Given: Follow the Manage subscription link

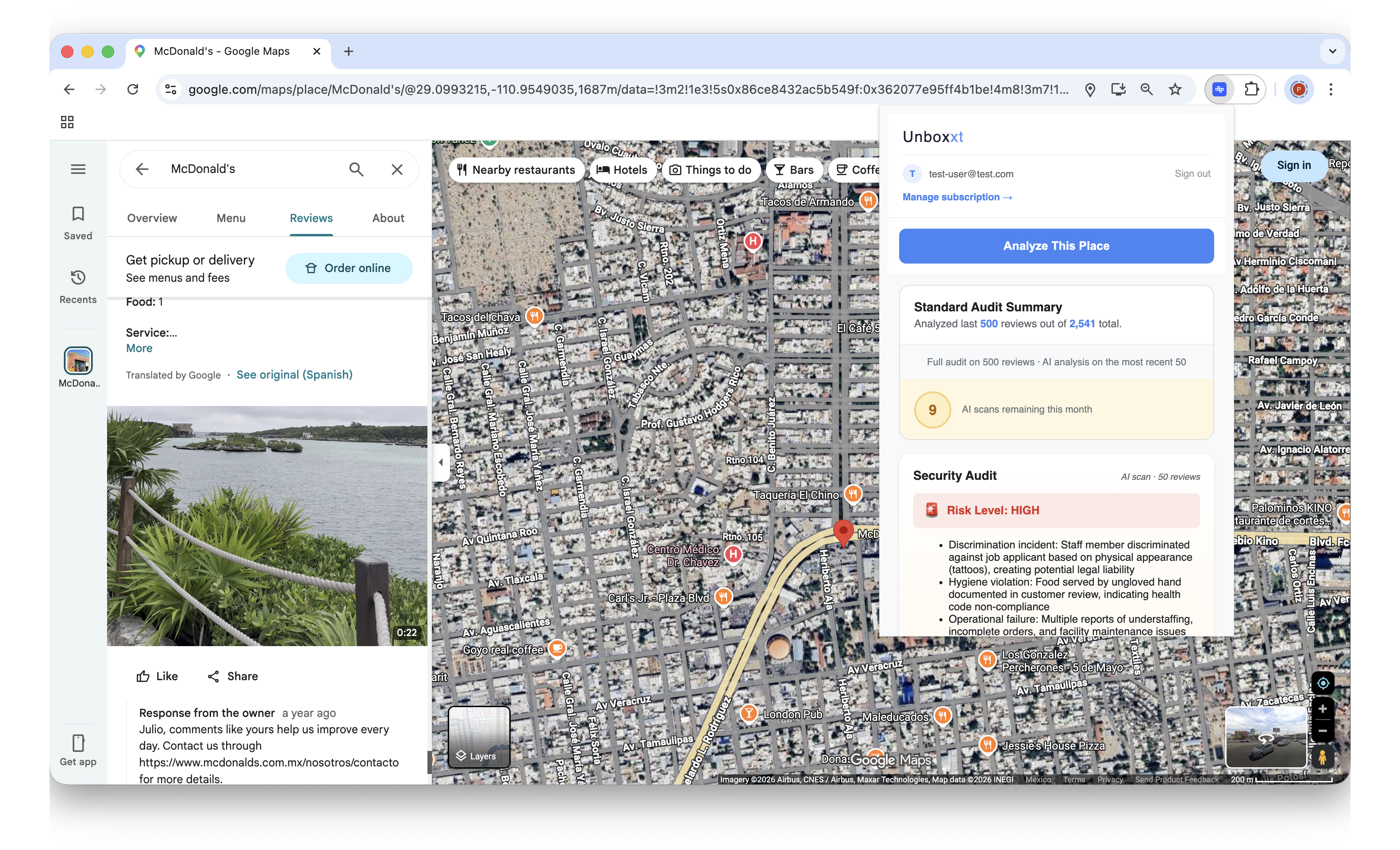Looking at the screenshot, I should (x=957, y=197).
